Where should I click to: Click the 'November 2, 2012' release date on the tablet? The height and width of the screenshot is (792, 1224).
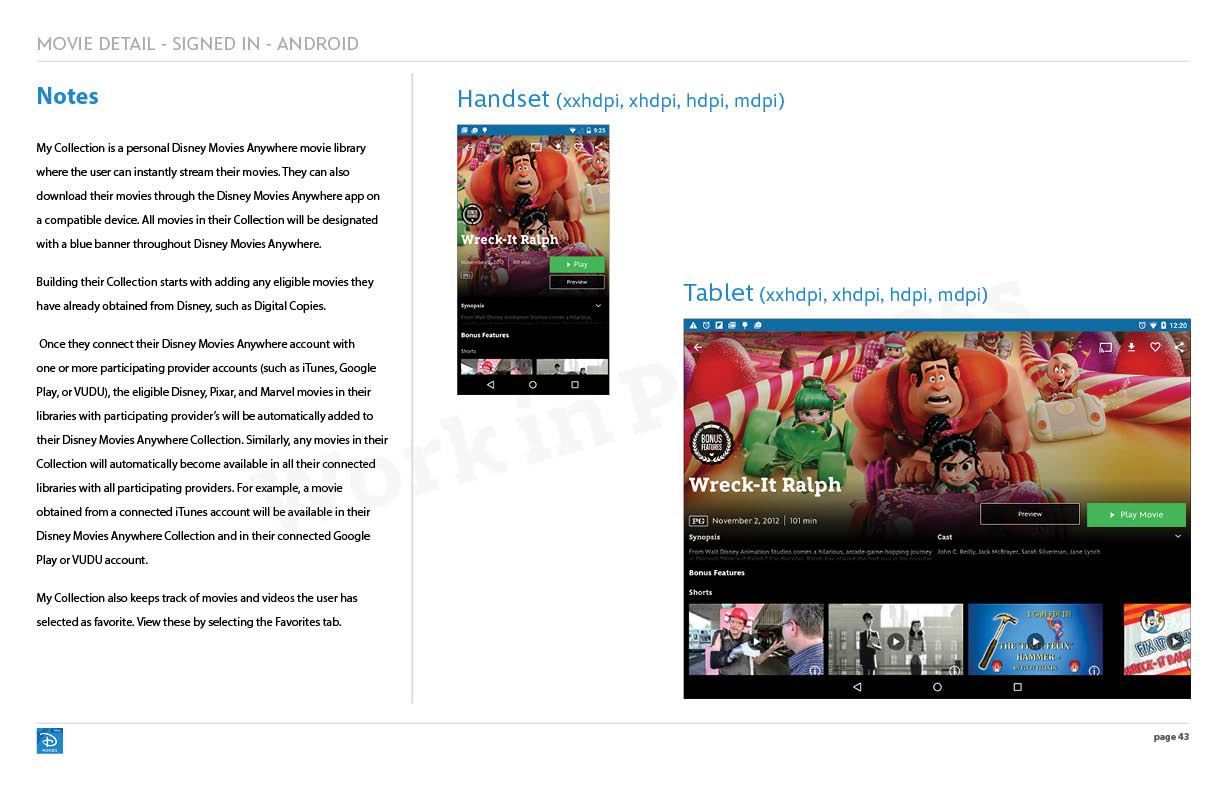tap(747, 521)
